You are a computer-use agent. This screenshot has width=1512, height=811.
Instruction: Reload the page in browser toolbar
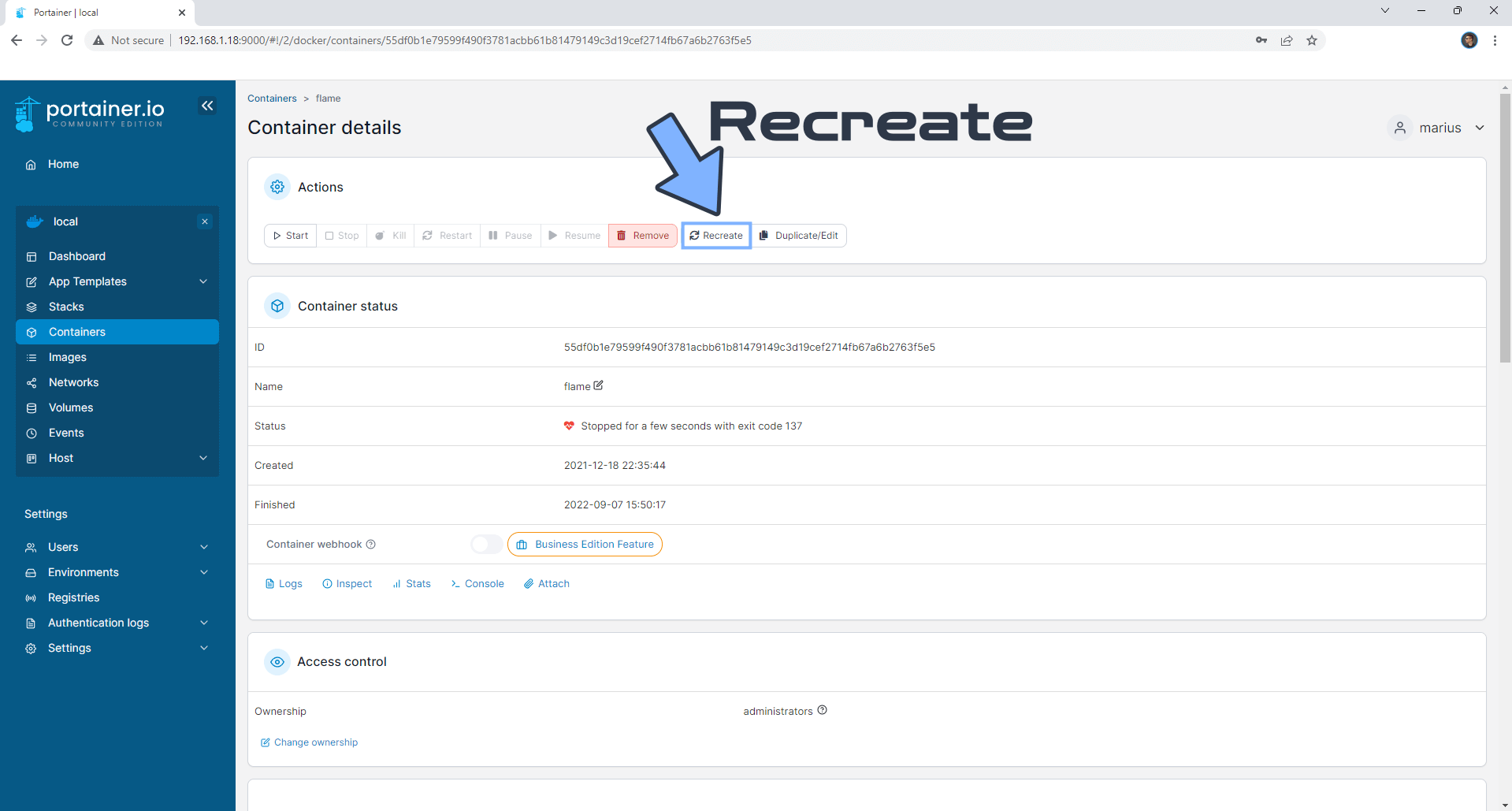click(67, 40)
